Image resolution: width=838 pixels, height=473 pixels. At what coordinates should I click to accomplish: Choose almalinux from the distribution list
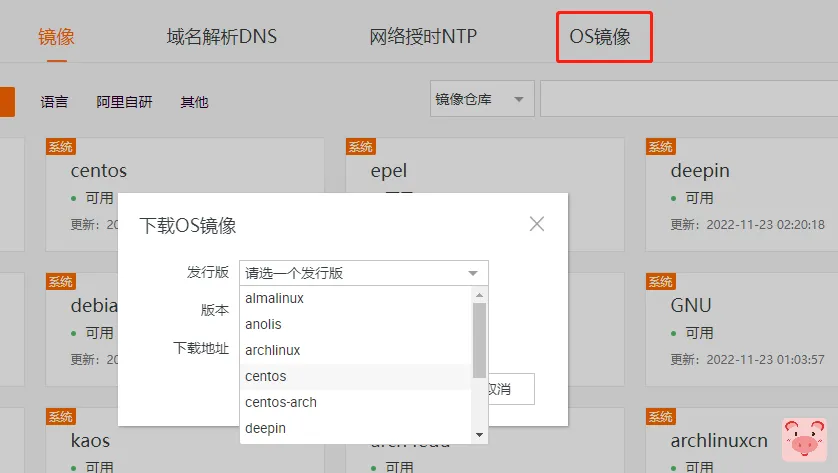[355, 298]
